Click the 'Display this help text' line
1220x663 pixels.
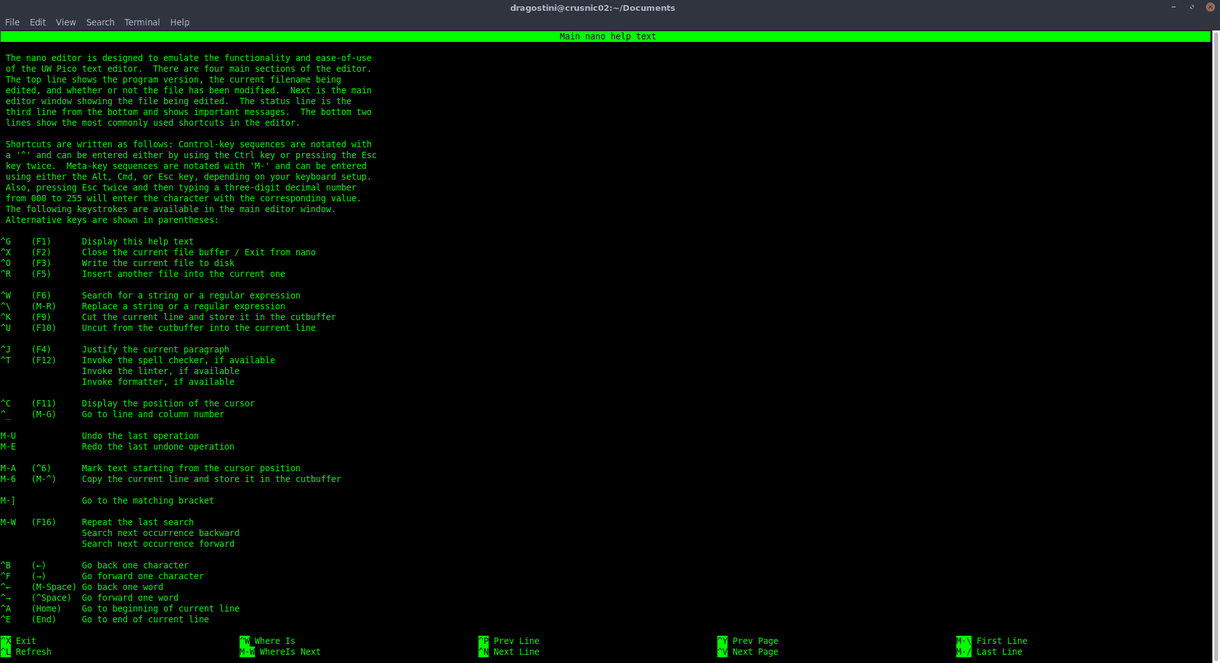[138, 242]
